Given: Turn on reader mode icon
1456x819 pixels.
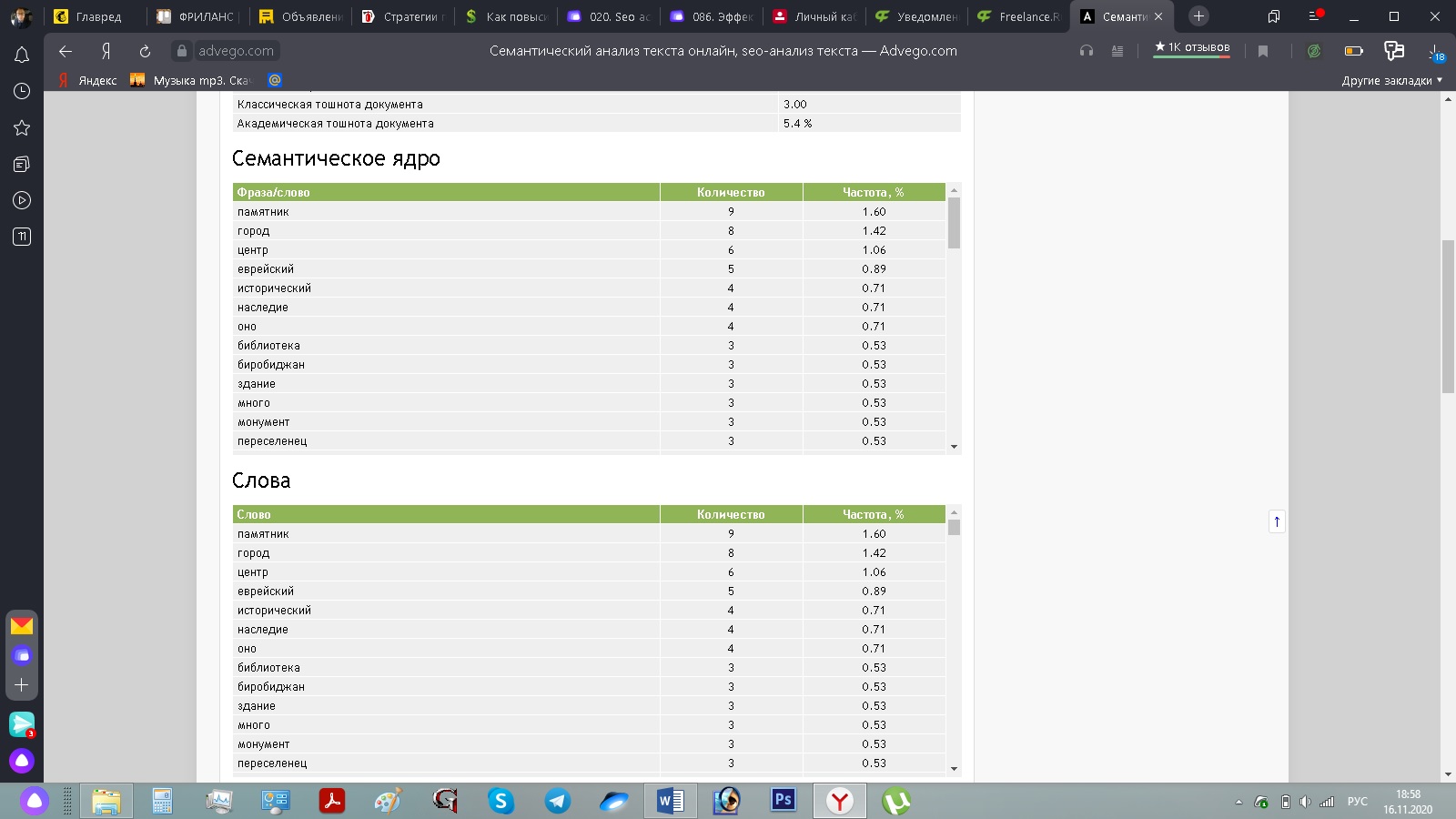Looking at the screenshot, I should click(x=1117, y=51).
